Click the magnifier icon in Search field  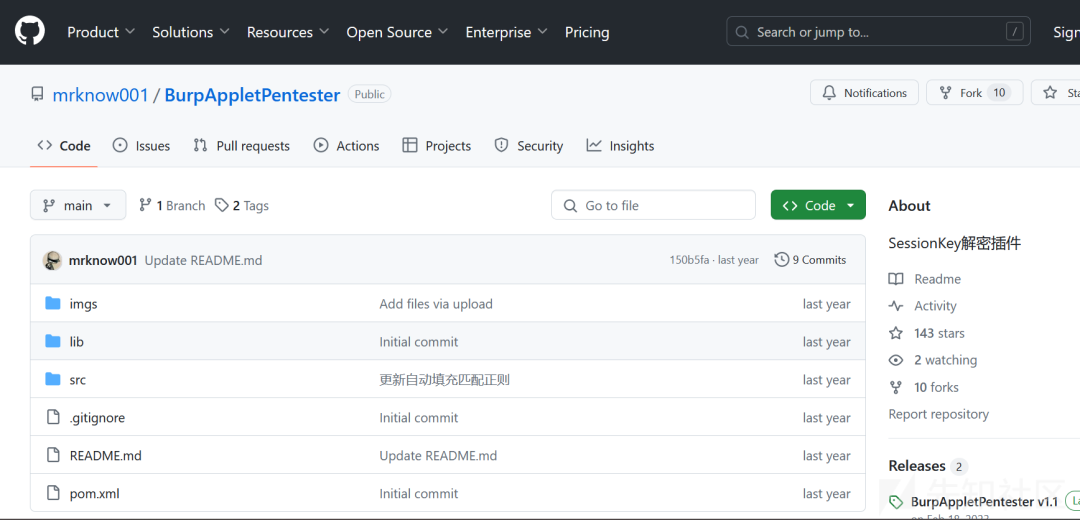[742, 32]
